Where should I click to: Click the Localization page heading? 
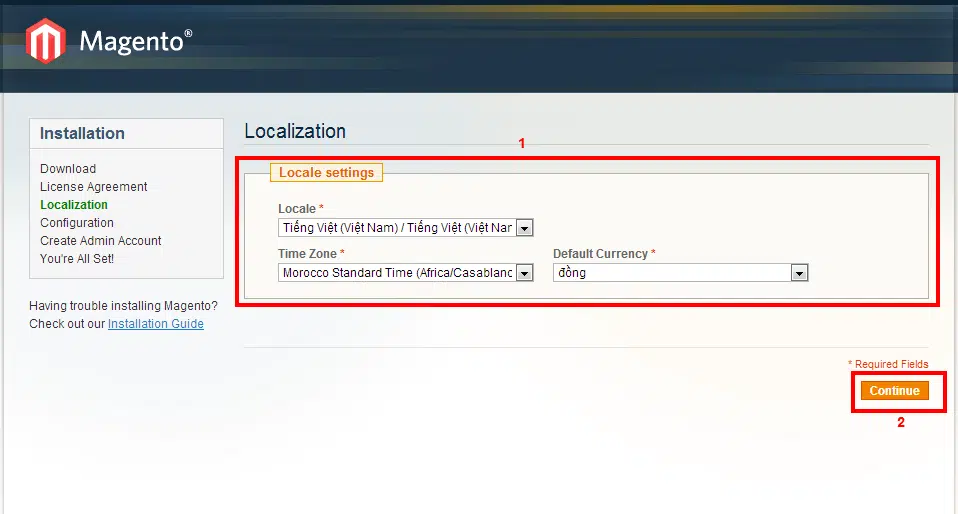pos(295,131)
